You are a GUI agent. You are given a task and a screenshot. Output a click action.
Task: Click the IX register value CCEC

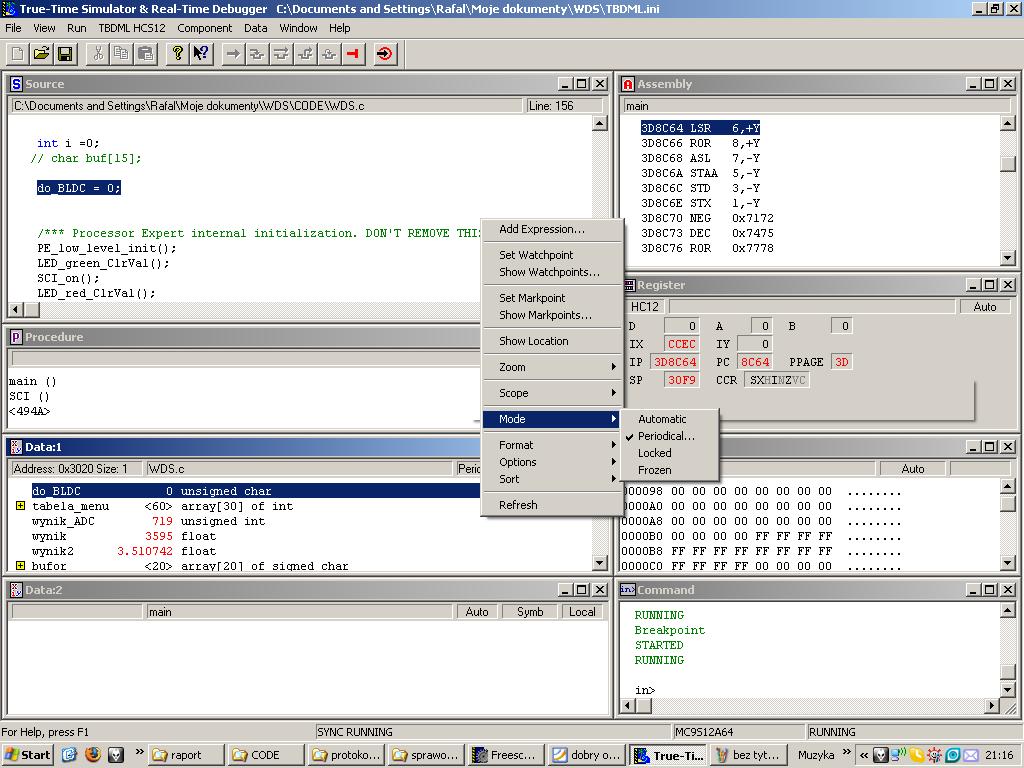point(681,344)
